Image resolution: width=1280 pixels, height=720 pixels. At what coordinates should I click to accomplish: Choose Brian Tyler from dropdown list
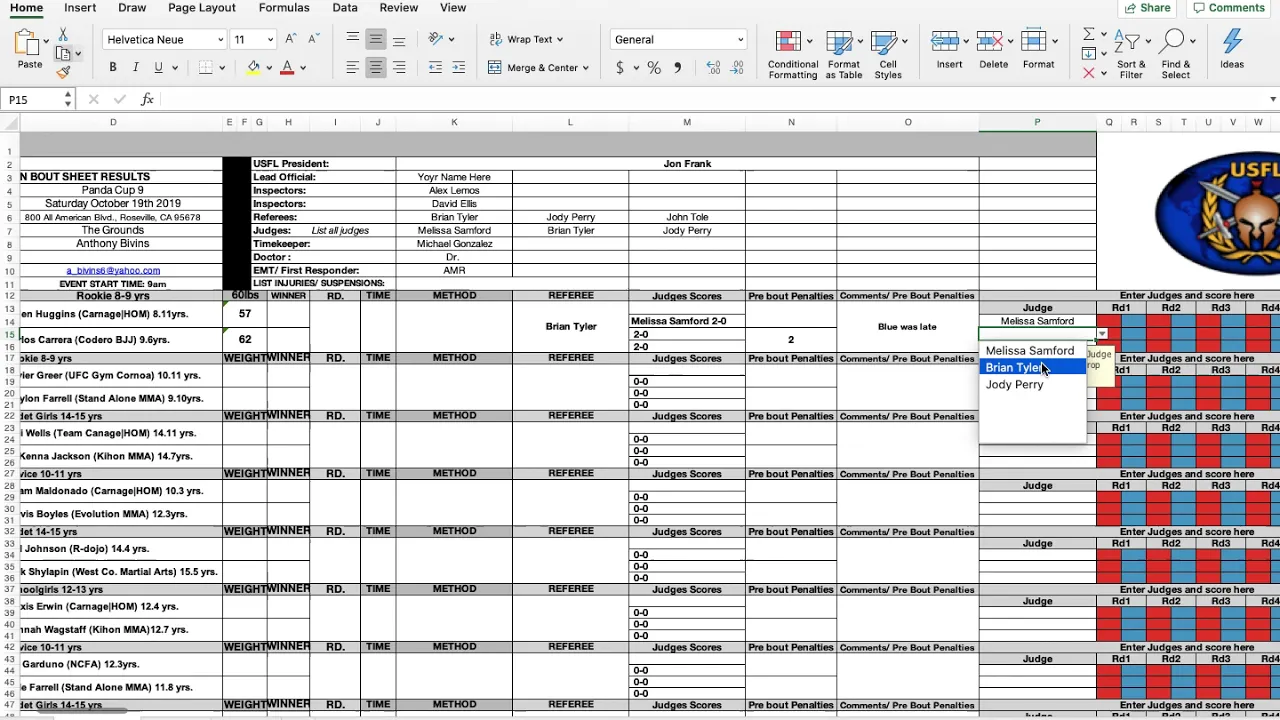coord(1031,368)
